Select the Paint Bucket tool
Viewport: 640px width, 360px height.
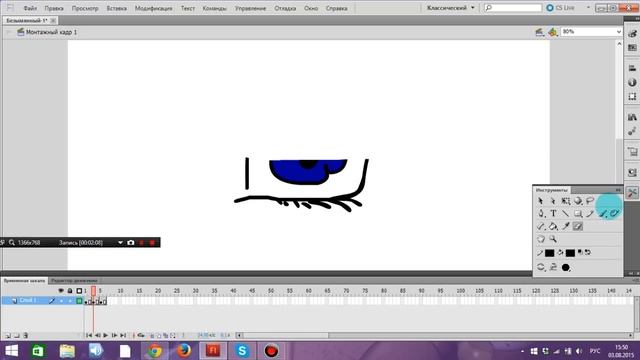click(553, 227)
